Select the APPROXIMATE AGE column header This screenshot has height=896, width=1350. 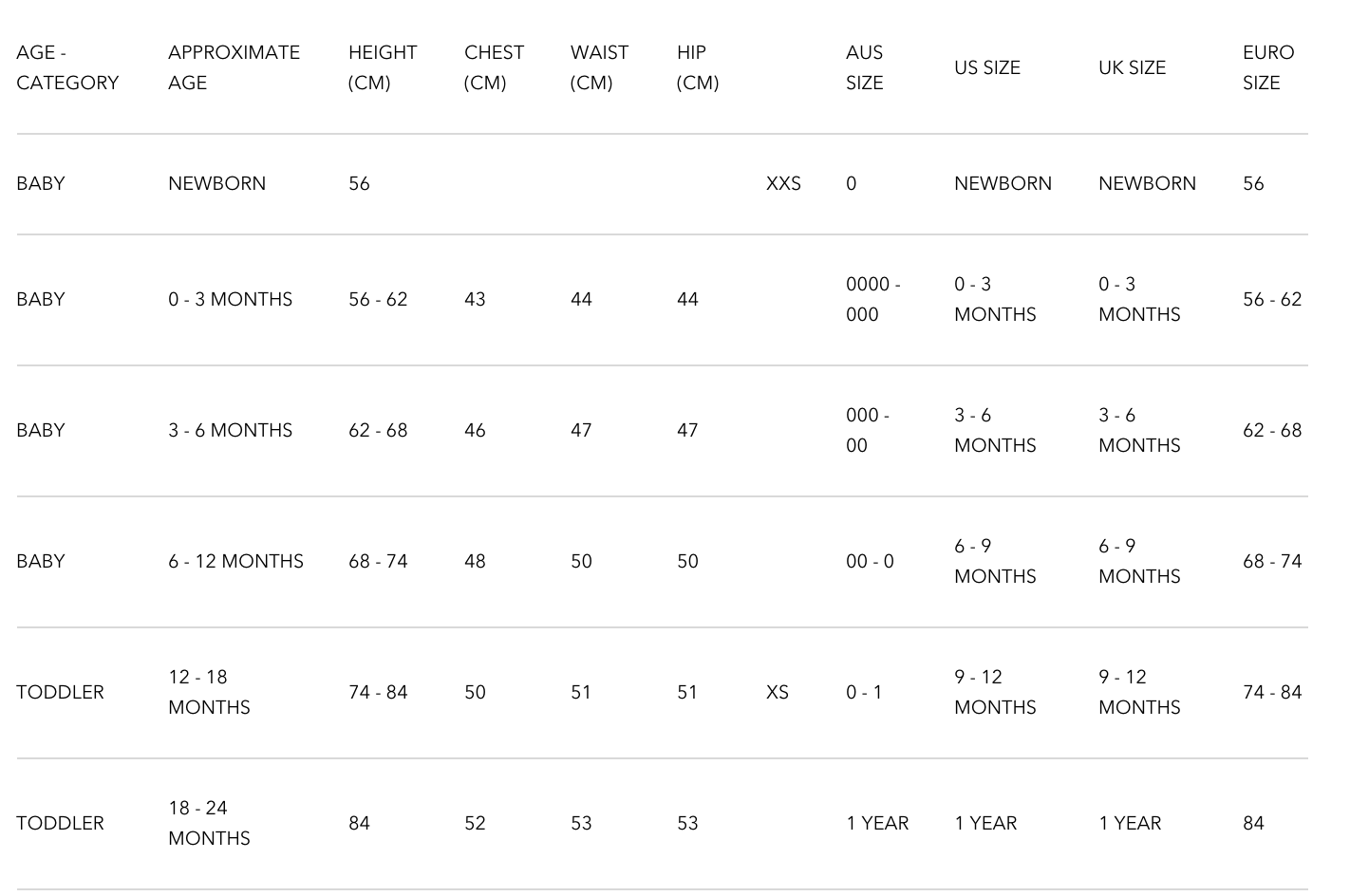click(234, 67)
